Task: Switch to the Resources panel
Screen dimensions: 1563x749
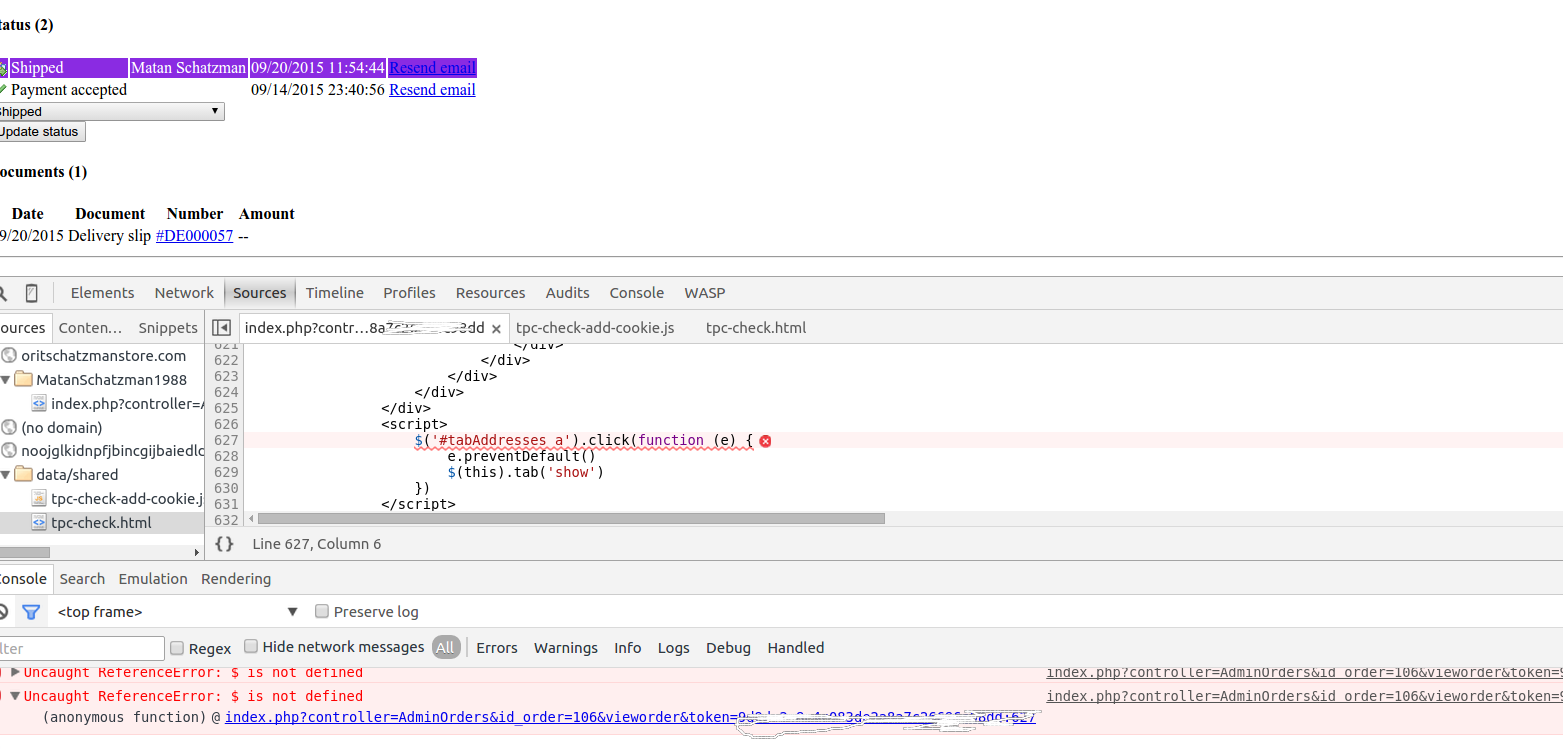Action: click(490, 293)
